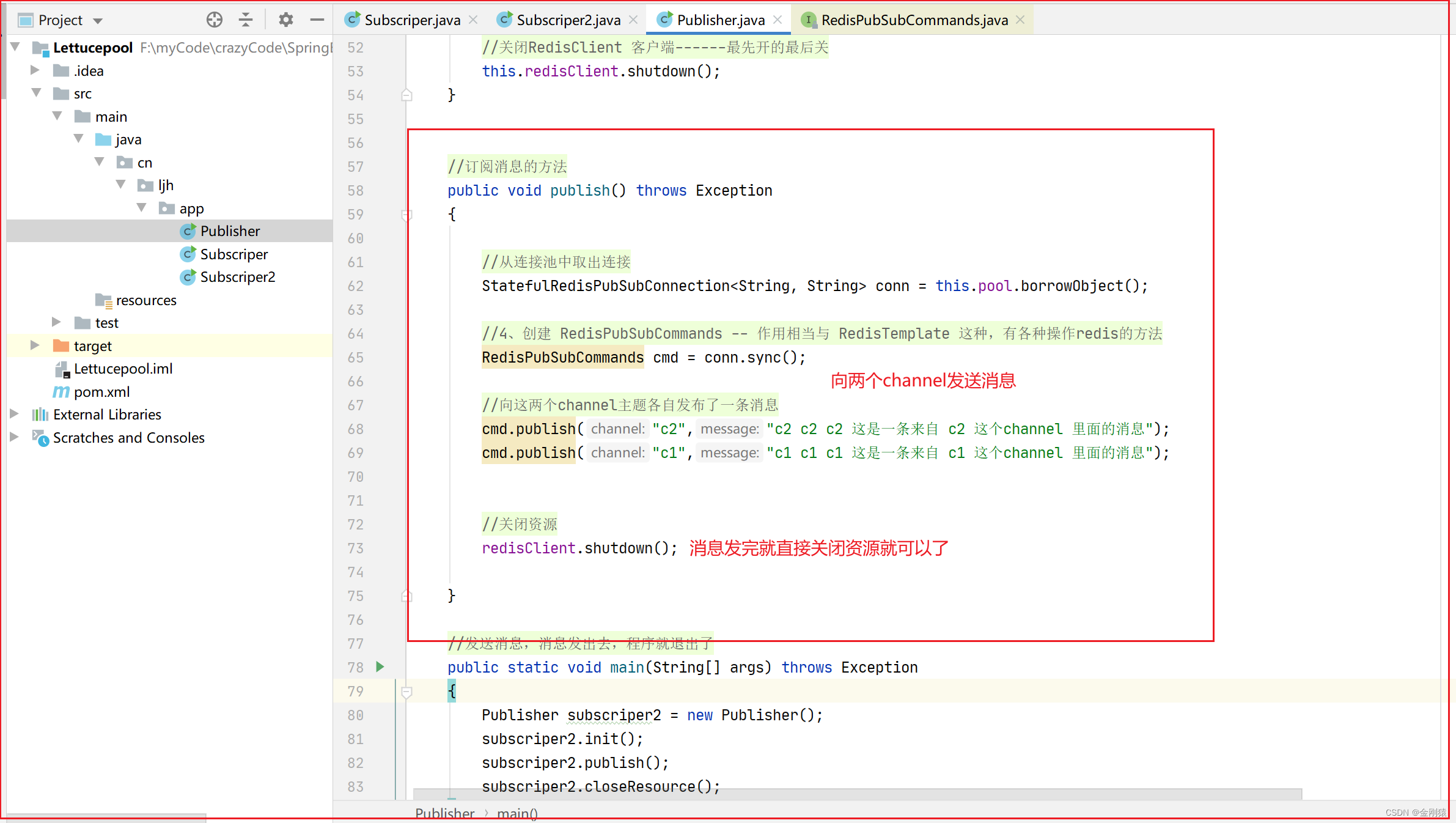The width and height of the screenshot is (1456, 823).
Task: Click the External Libraries icon
Action: (x=40, y=415)
